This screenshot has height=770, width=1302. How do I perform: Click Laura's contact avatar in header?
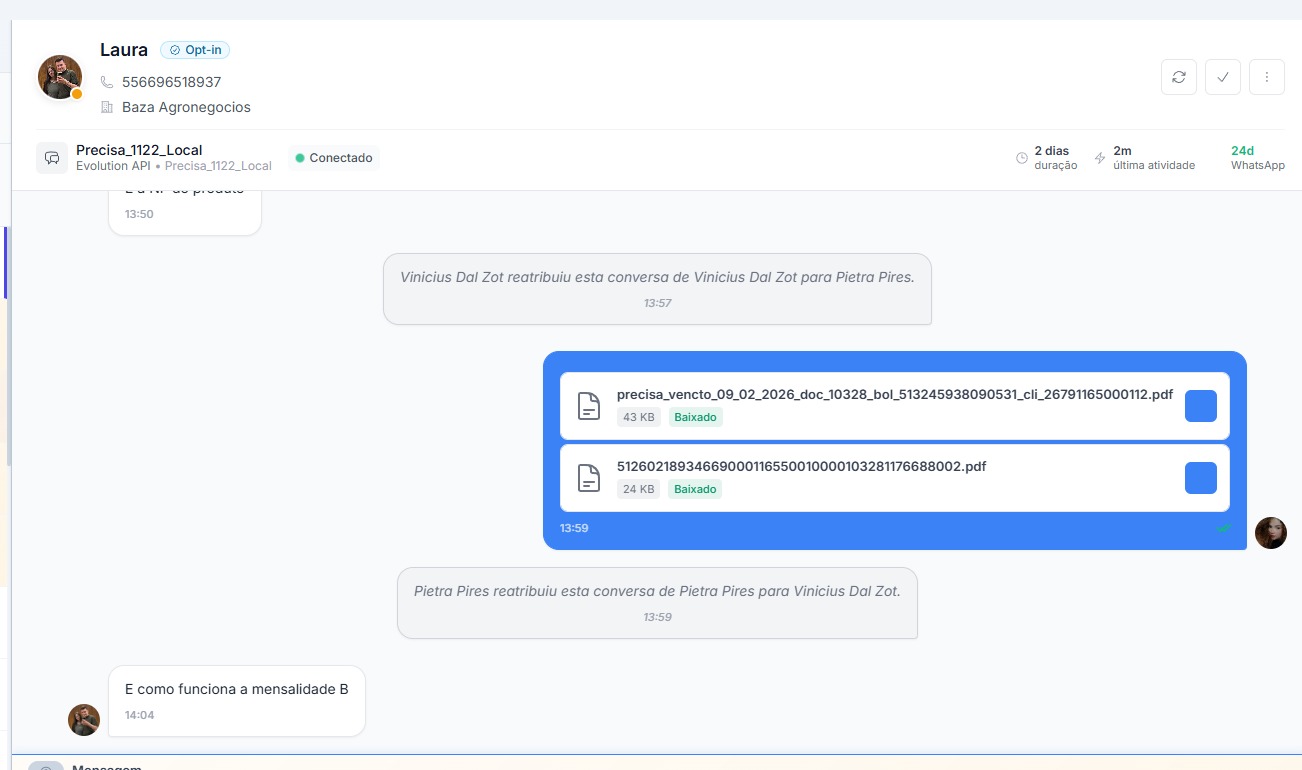[x=60, y=77]
